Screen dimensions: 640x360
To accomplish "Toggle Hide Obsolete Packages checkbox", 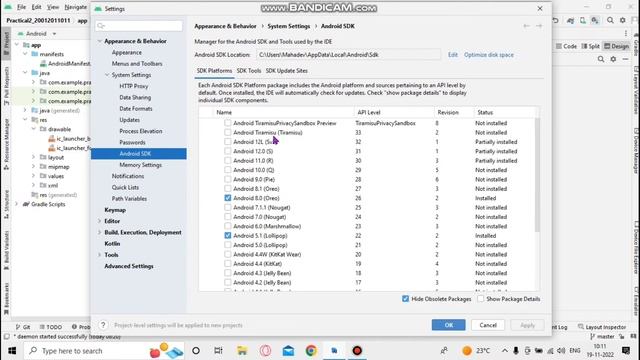I will tap(405, 299).
